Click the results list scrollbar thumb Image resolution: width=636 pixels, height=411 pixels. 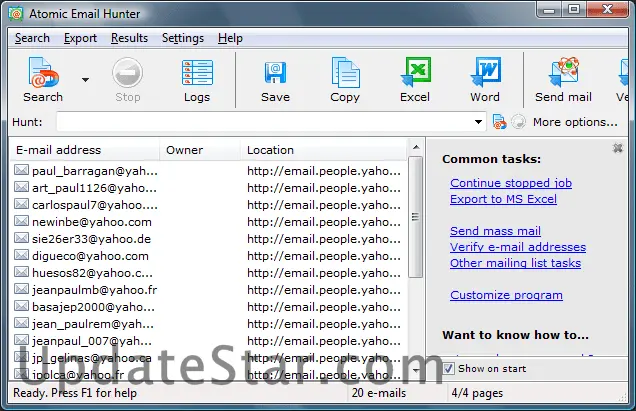(415, 217)
